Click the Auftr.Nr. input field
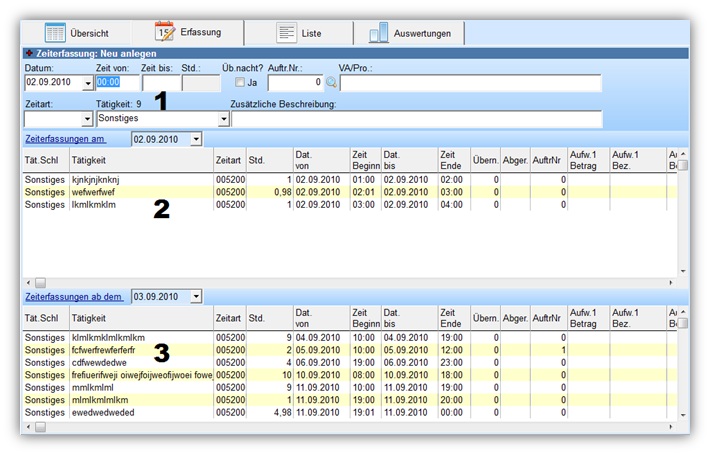The height and width of the screenshot is (455, 710). pos(296,83)
